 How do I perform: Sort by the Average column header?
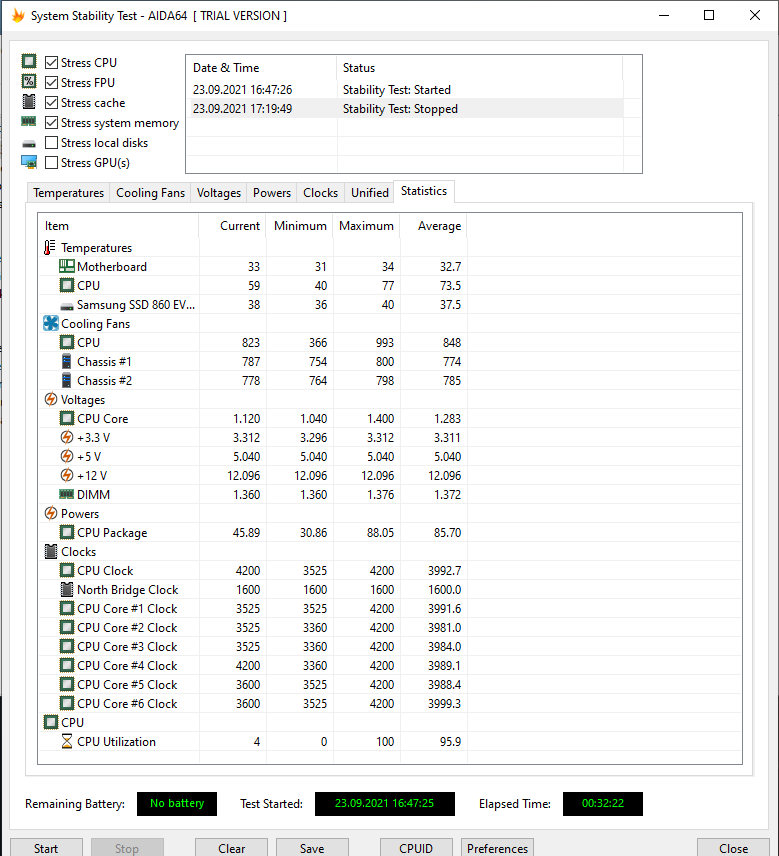(433, 226)
